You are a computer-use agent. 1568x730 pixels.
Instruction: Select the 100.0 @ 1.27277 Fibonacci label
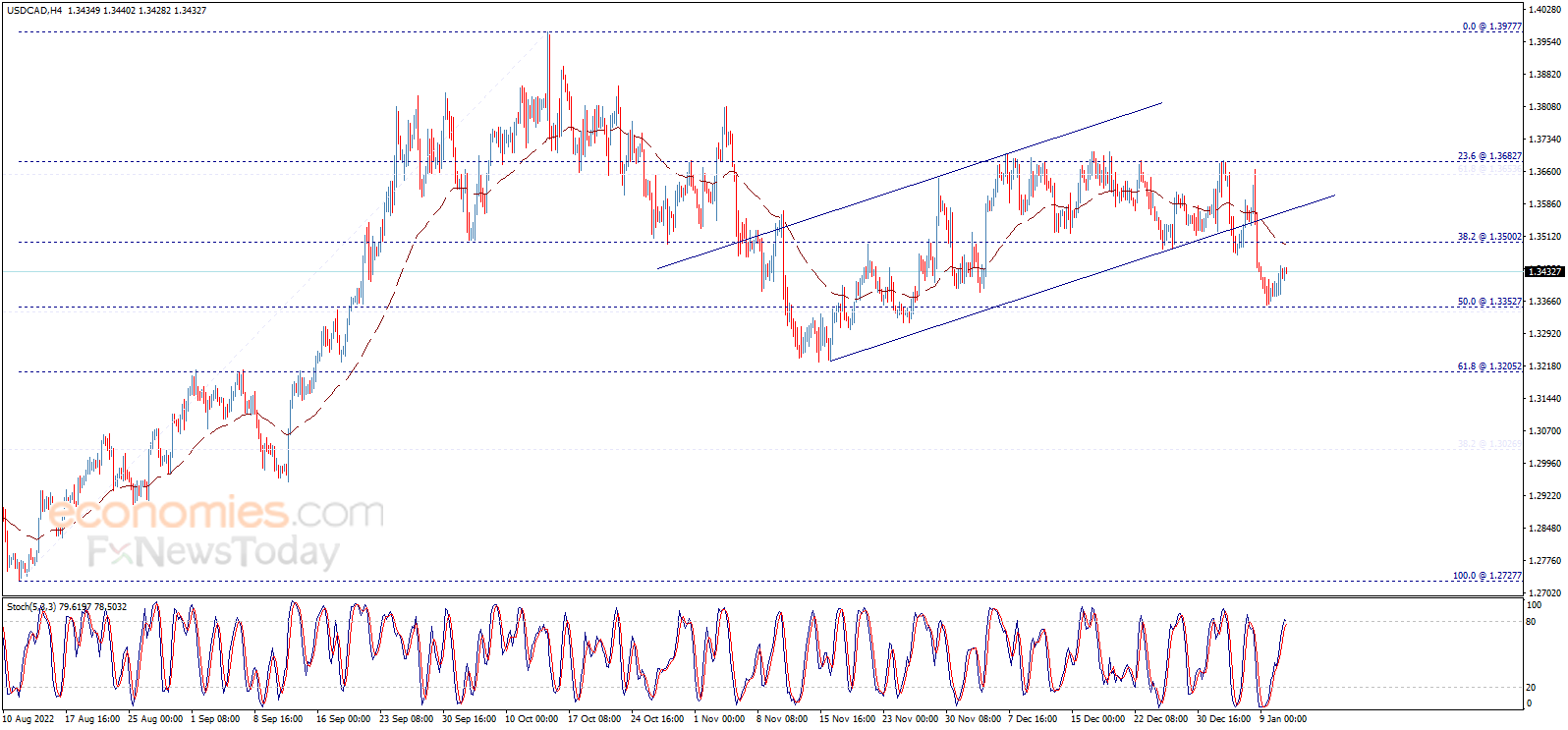[x=1487, y=576]
